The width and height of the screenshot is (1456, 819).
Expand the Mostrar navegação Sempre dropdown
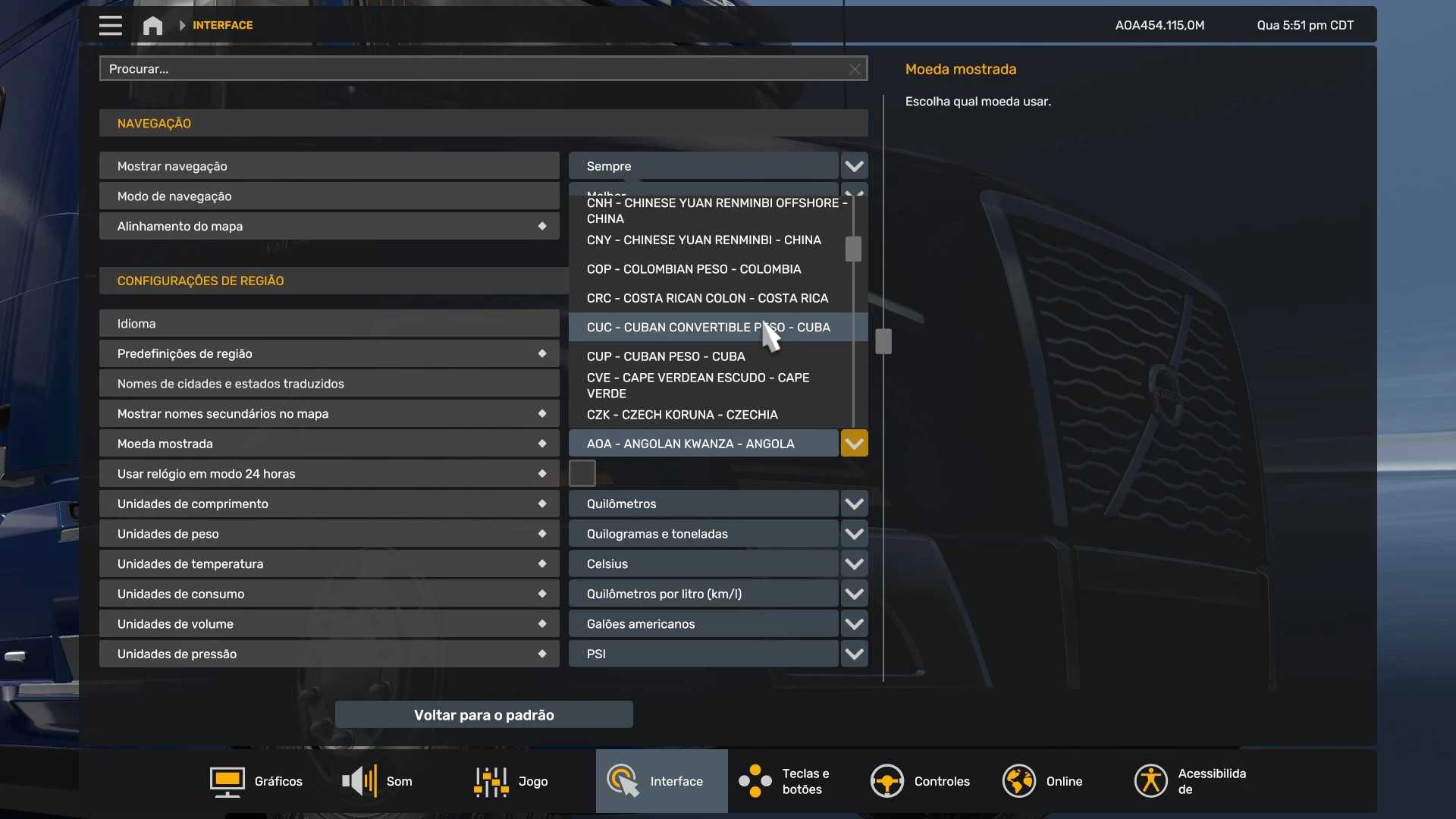(x=854, y=166)
